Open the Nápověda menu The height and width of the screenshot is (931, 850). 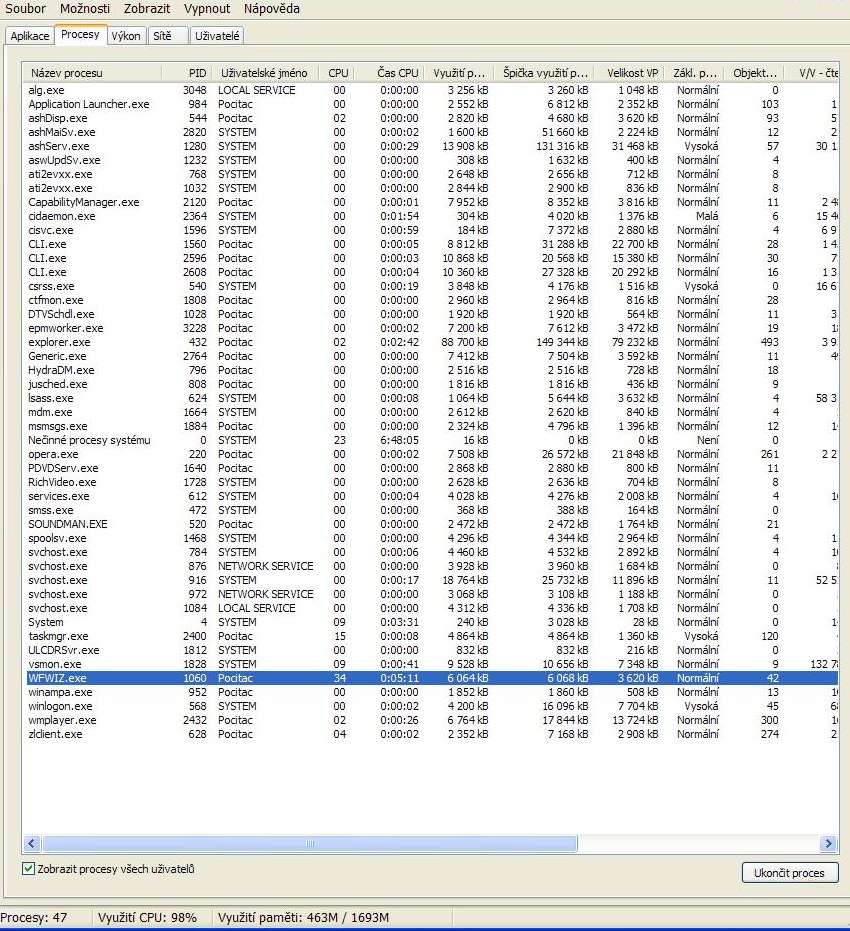coord(271,9)
